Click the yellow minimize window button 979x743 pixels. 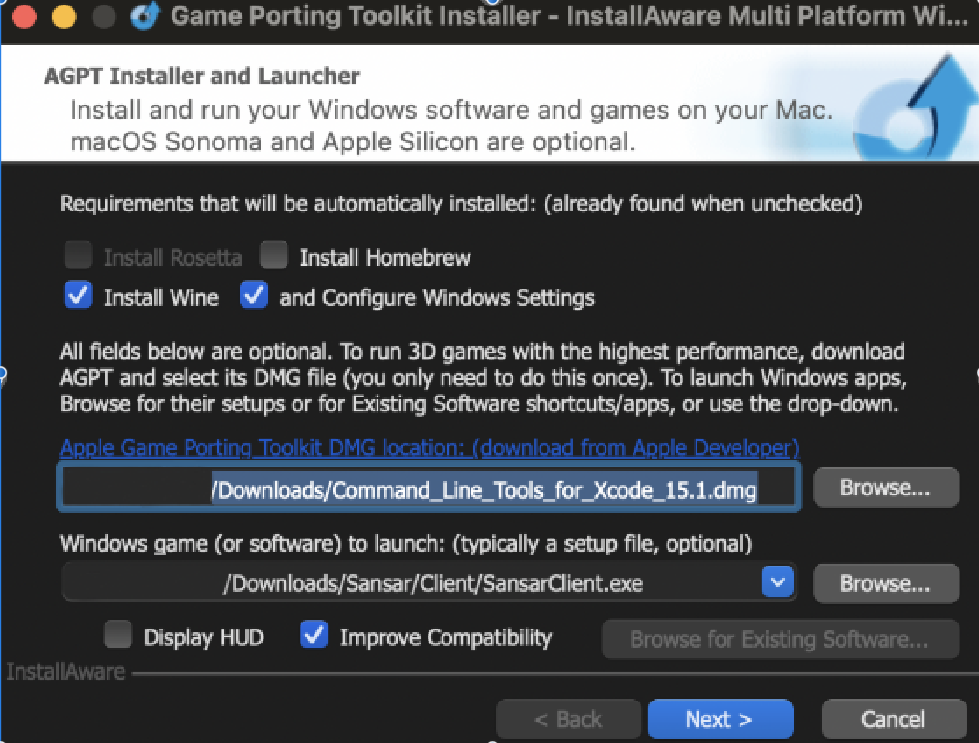coord(64,18)
